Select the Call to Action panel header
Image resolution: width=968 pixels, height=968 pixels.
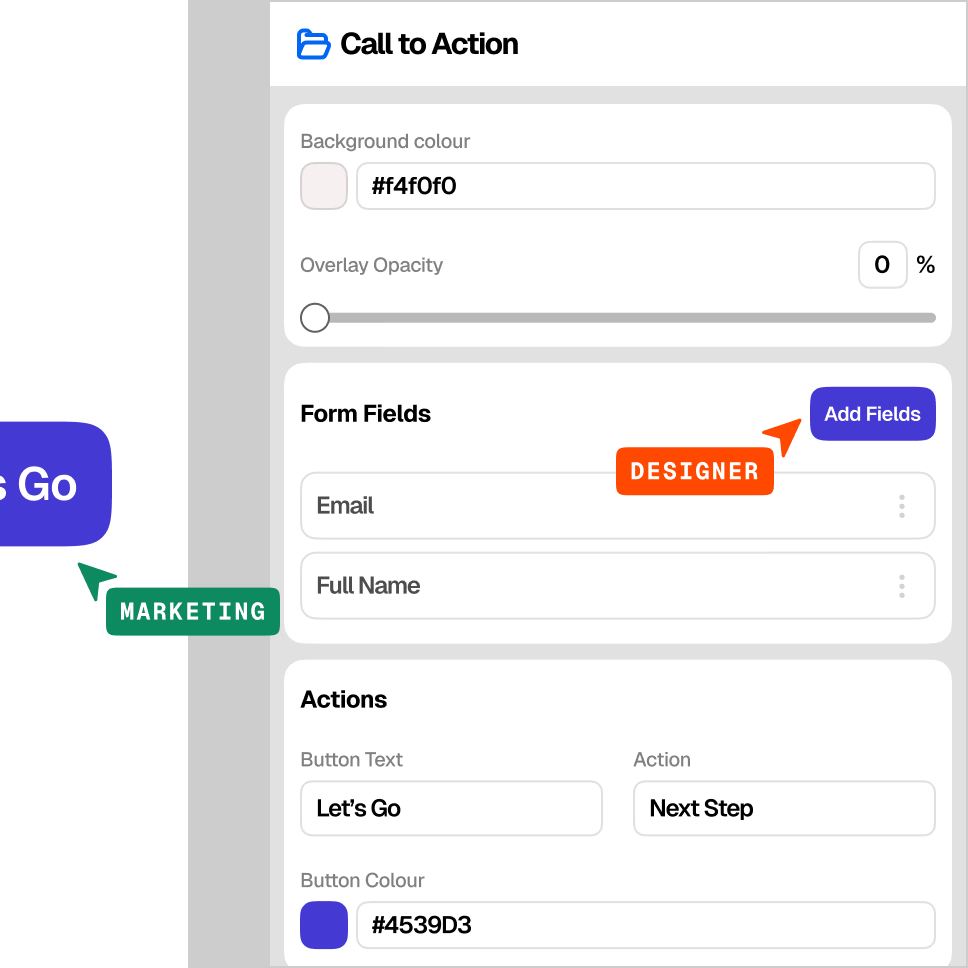(429, 43)
